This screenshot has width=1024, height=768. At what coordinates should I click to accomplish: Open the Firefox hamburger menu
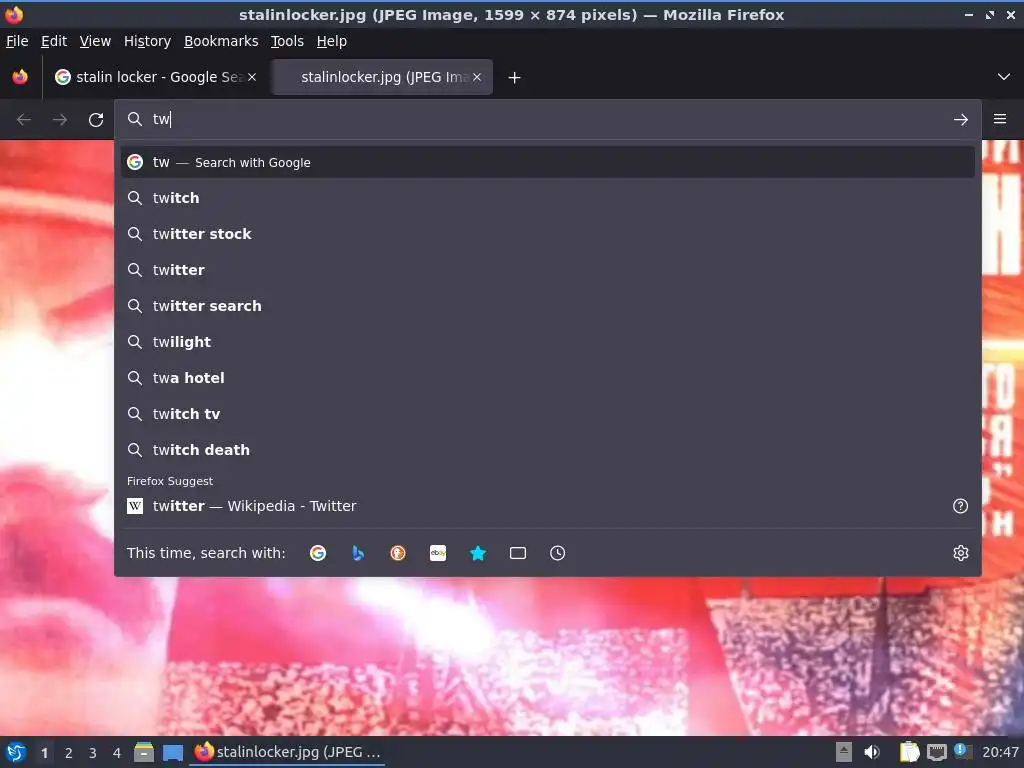tap(999, 119)
